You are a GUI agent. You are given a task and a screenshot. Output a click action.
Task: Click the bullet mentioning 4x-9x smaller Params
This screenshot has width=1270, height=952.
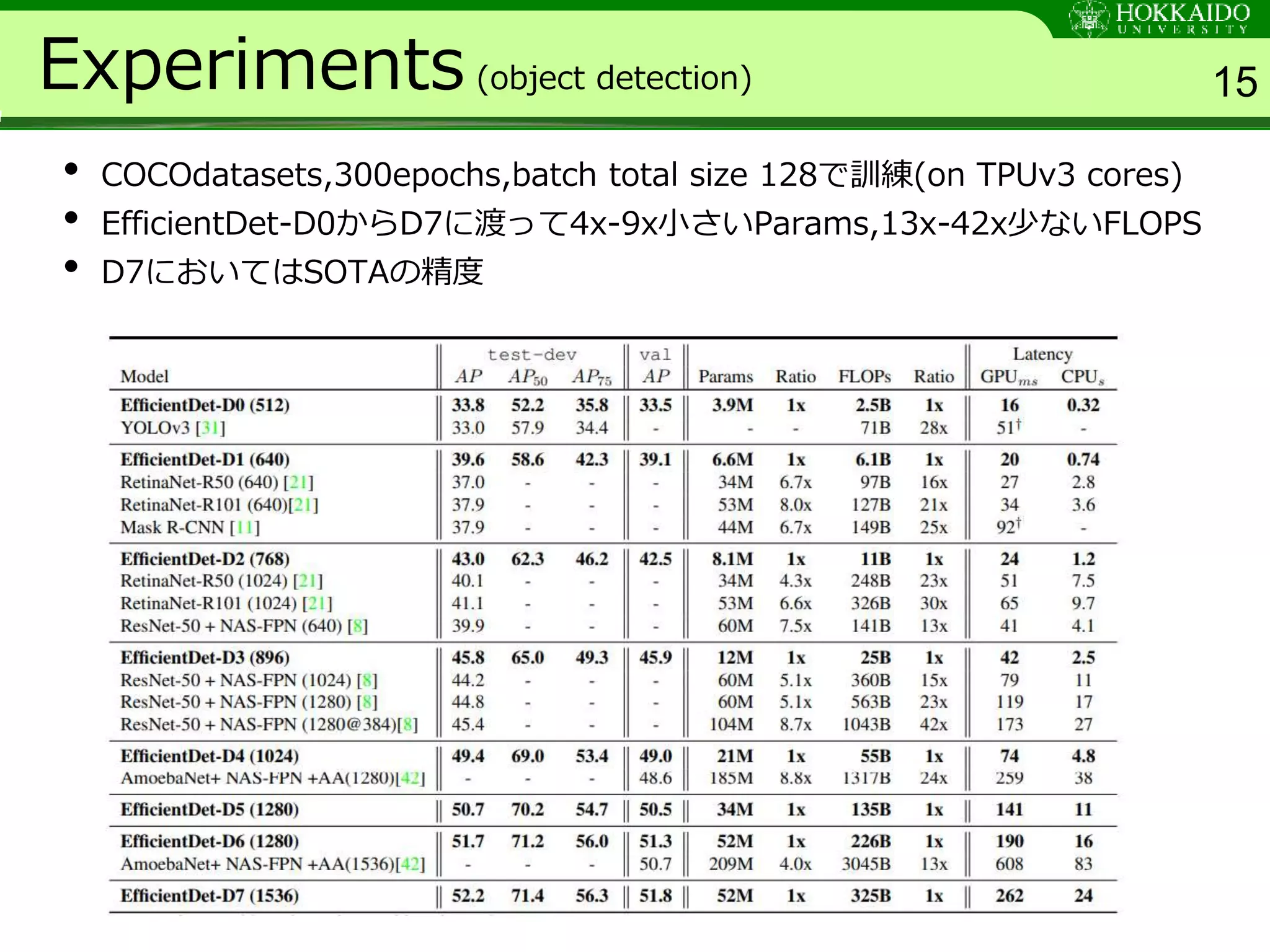coord(651,223)
